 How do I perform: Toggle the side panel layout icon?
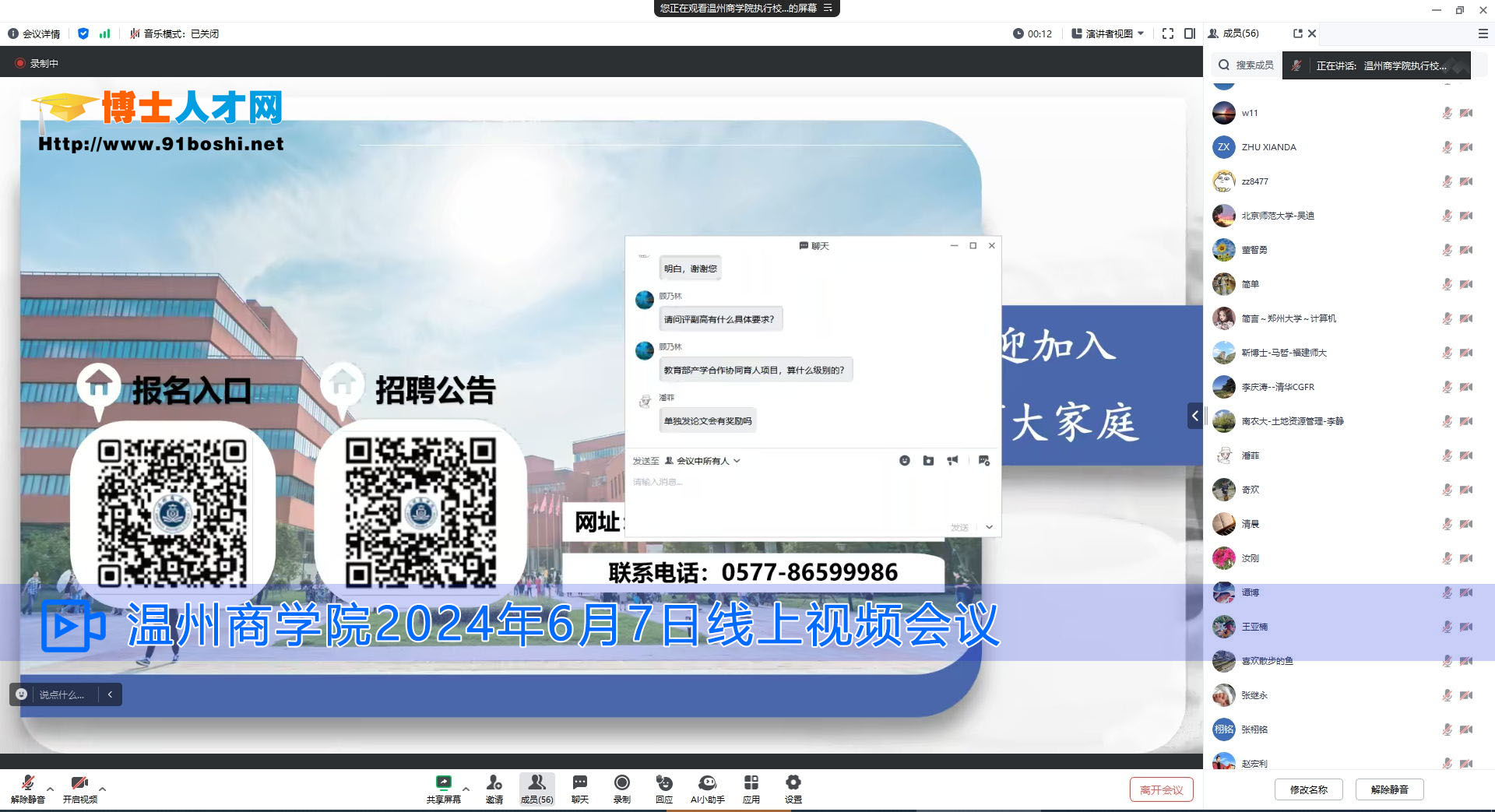click(x=1189, y=33)
